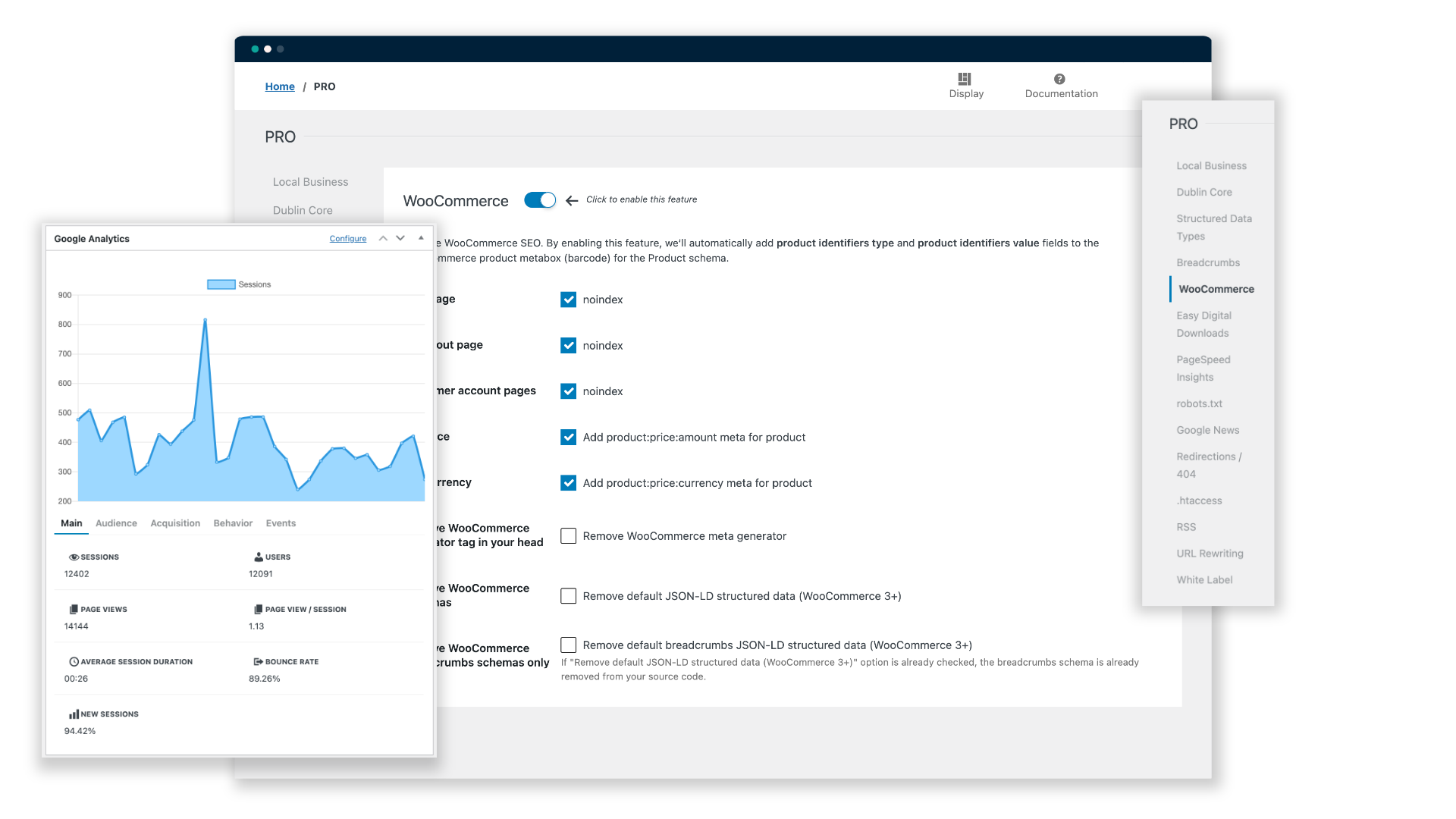Click the Average Session Duration clock icon

tap(74, 662)
